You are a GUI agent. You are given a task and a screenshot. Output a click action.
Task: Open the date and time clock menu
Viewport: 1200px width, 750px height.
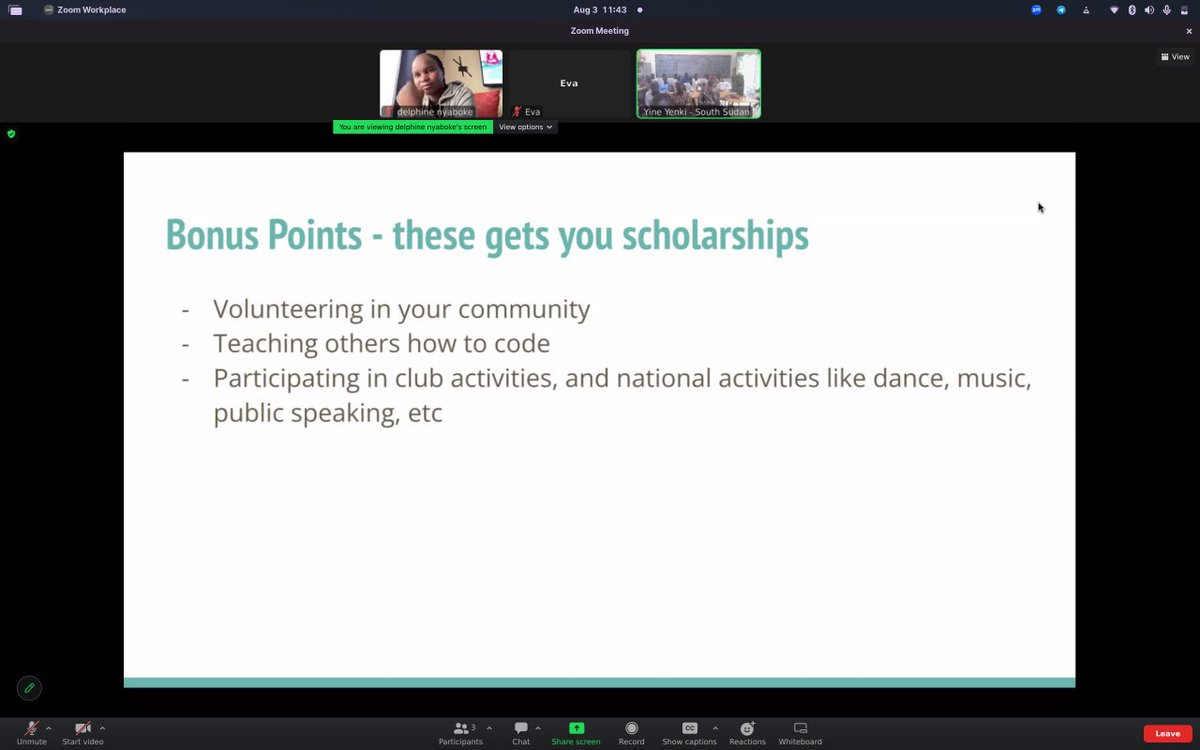(600, 10)
